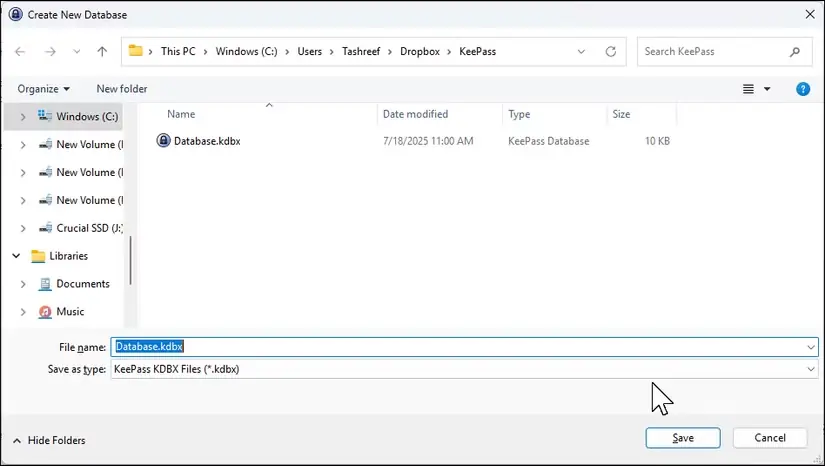Image resolution: width=825 pixels, height=466 pixels.
Task: Select the Documents library
Action: pyautogui.click(x=83, y=283)
